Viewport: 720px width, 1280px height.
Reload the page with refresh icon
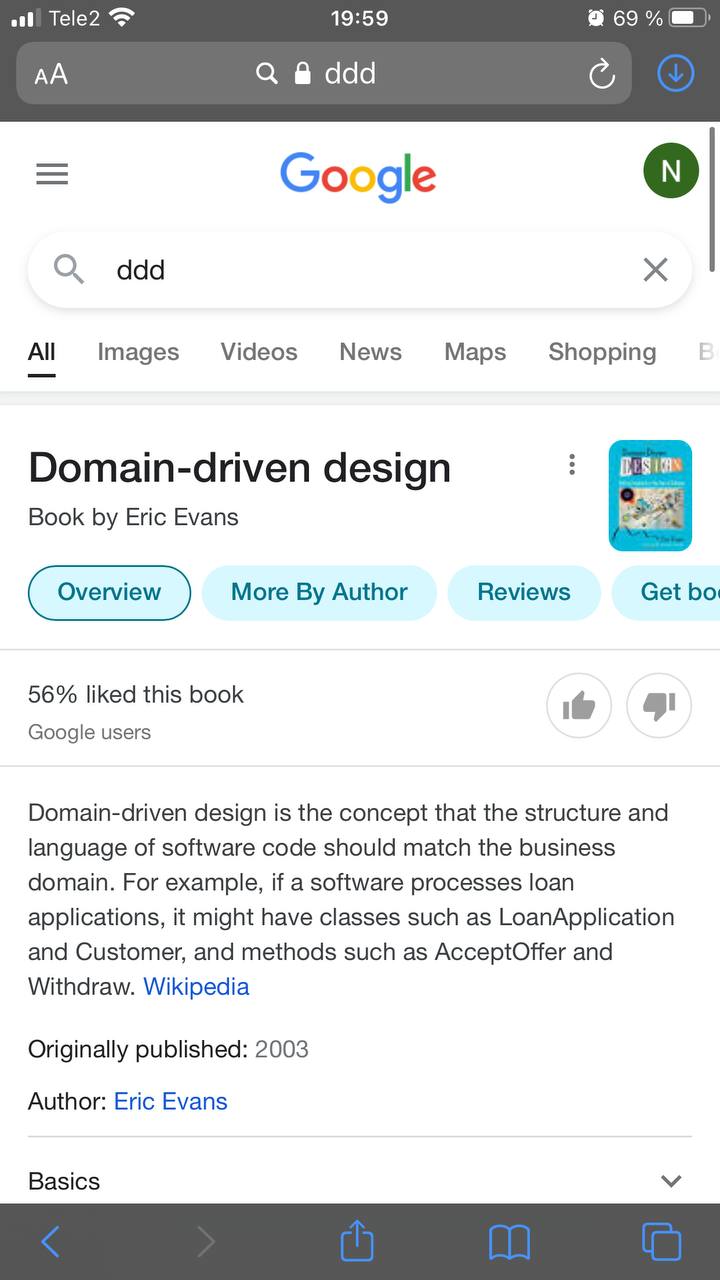pos(601,74)
